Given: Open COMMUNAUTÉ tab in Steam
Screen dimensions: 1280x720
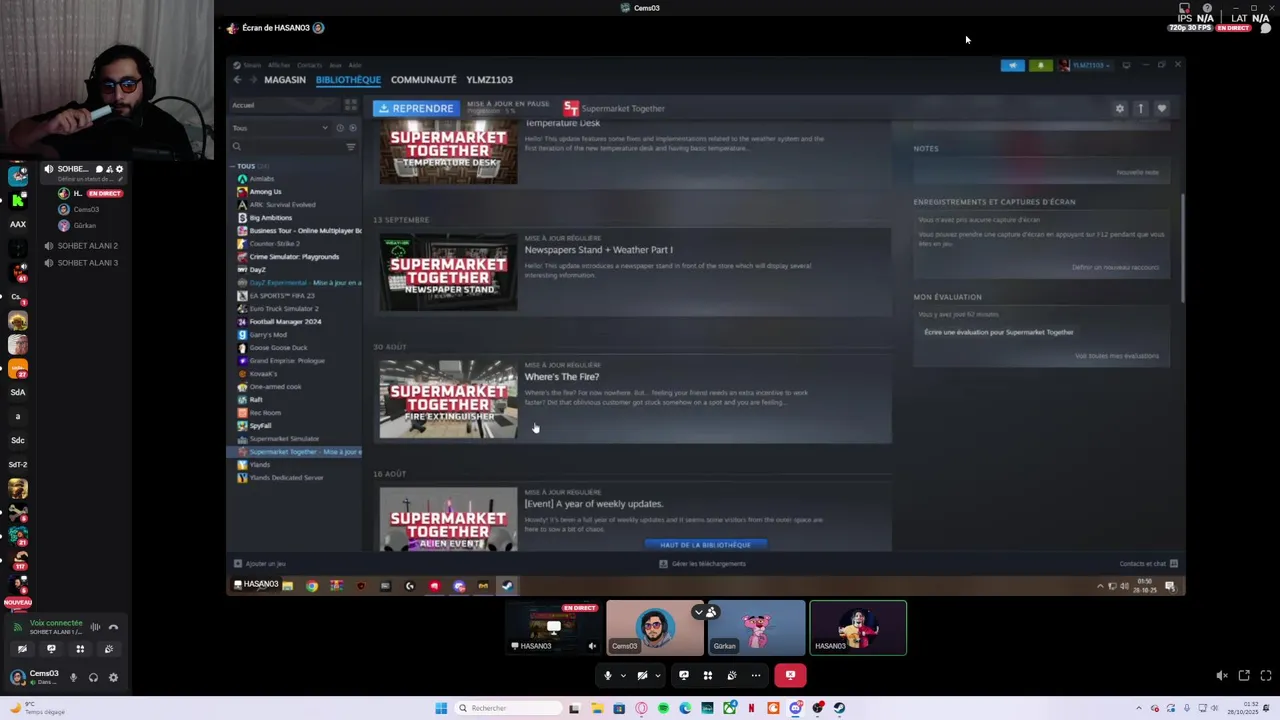Looking at the screenshot, I should [x=423, y=79].
